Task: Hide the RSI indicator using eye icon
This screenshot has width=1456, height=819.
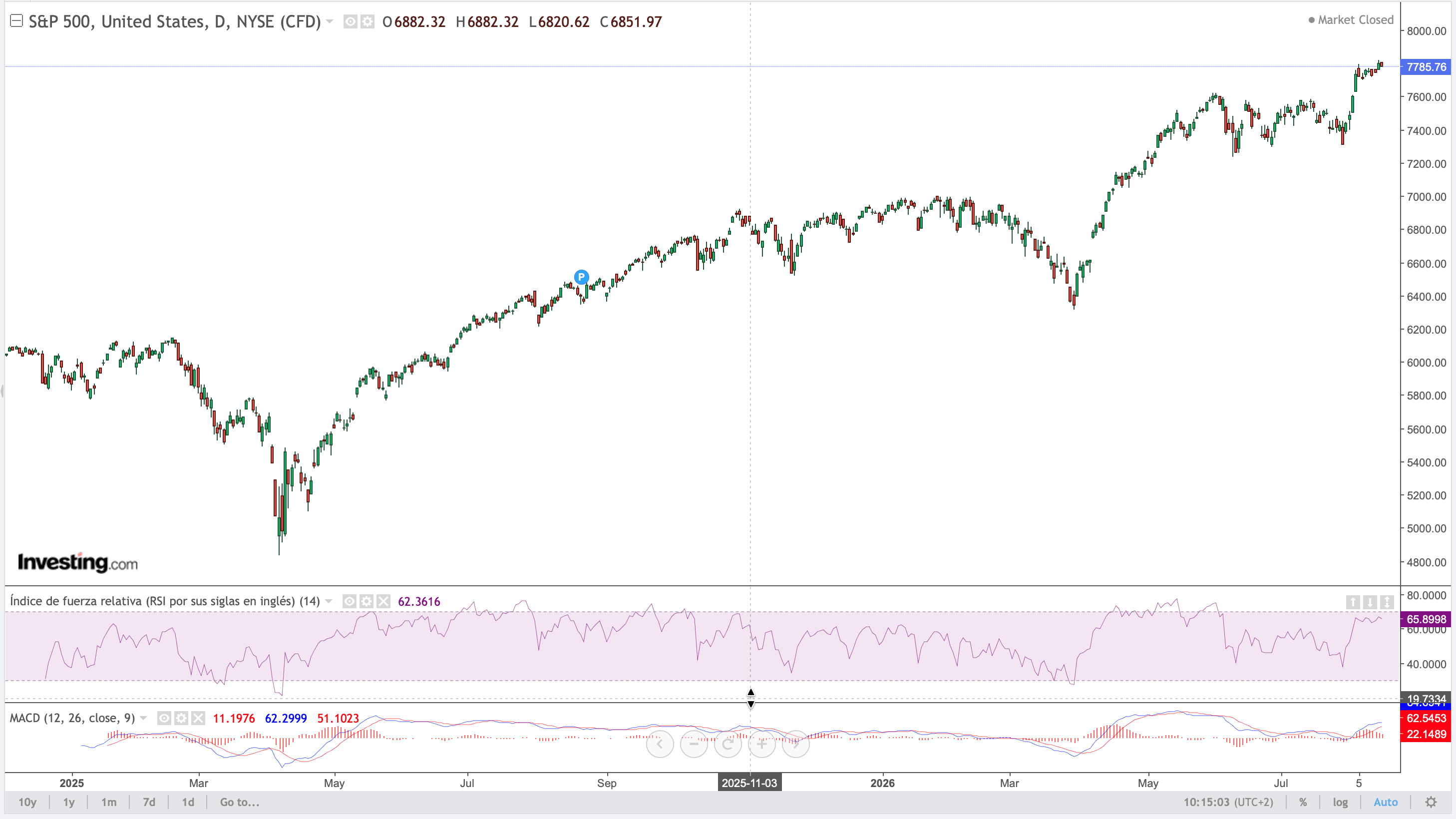Action: tap(350, 601)
